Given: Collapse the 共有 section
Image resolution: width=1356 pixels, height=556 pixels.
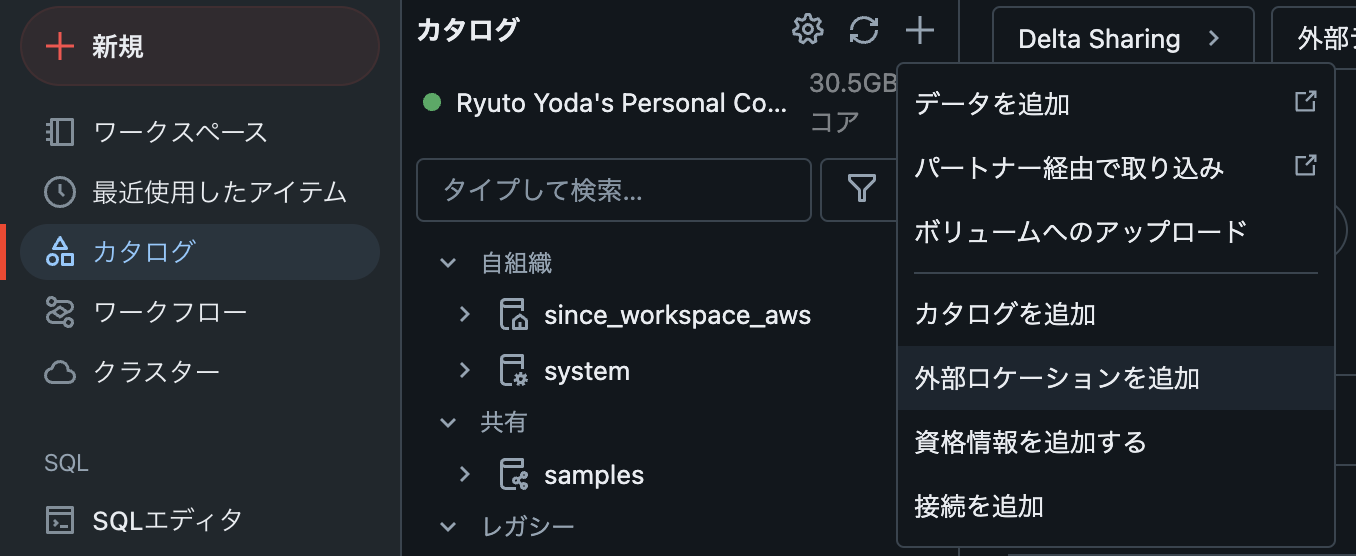Looking at the screenshot, I should point(447,423).
